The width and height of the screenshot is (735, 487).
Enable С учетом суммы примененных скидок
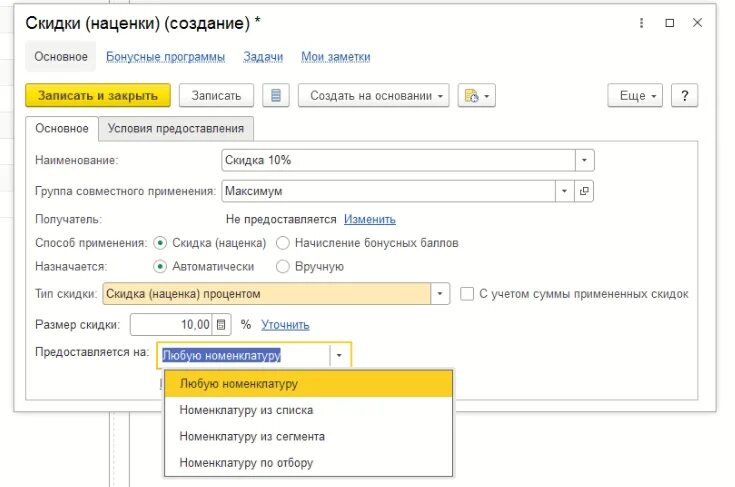[467, 294]
